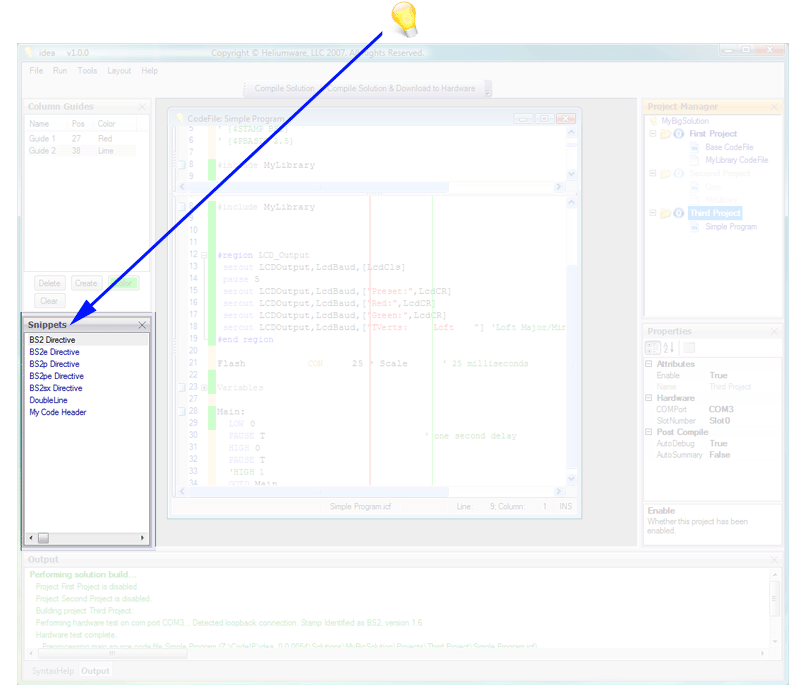Toggle the Enable property to False

pos(720,375)
